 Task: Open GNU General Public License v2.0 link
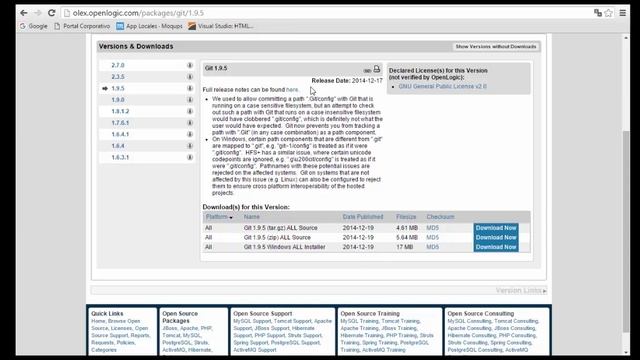(442, 87)
